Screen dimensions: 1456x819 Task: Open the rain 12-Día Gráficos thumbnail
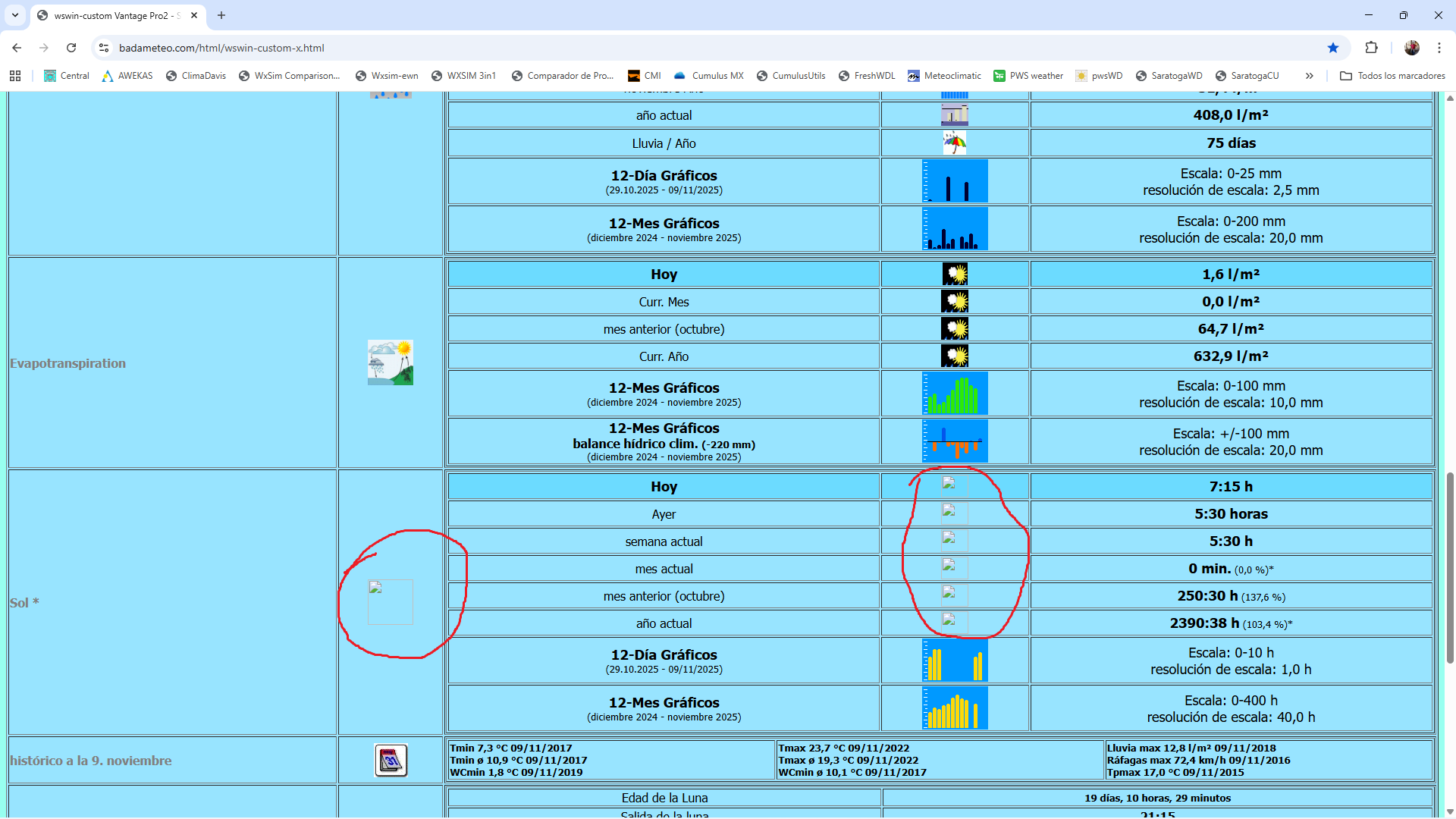(x=955, y=181)
